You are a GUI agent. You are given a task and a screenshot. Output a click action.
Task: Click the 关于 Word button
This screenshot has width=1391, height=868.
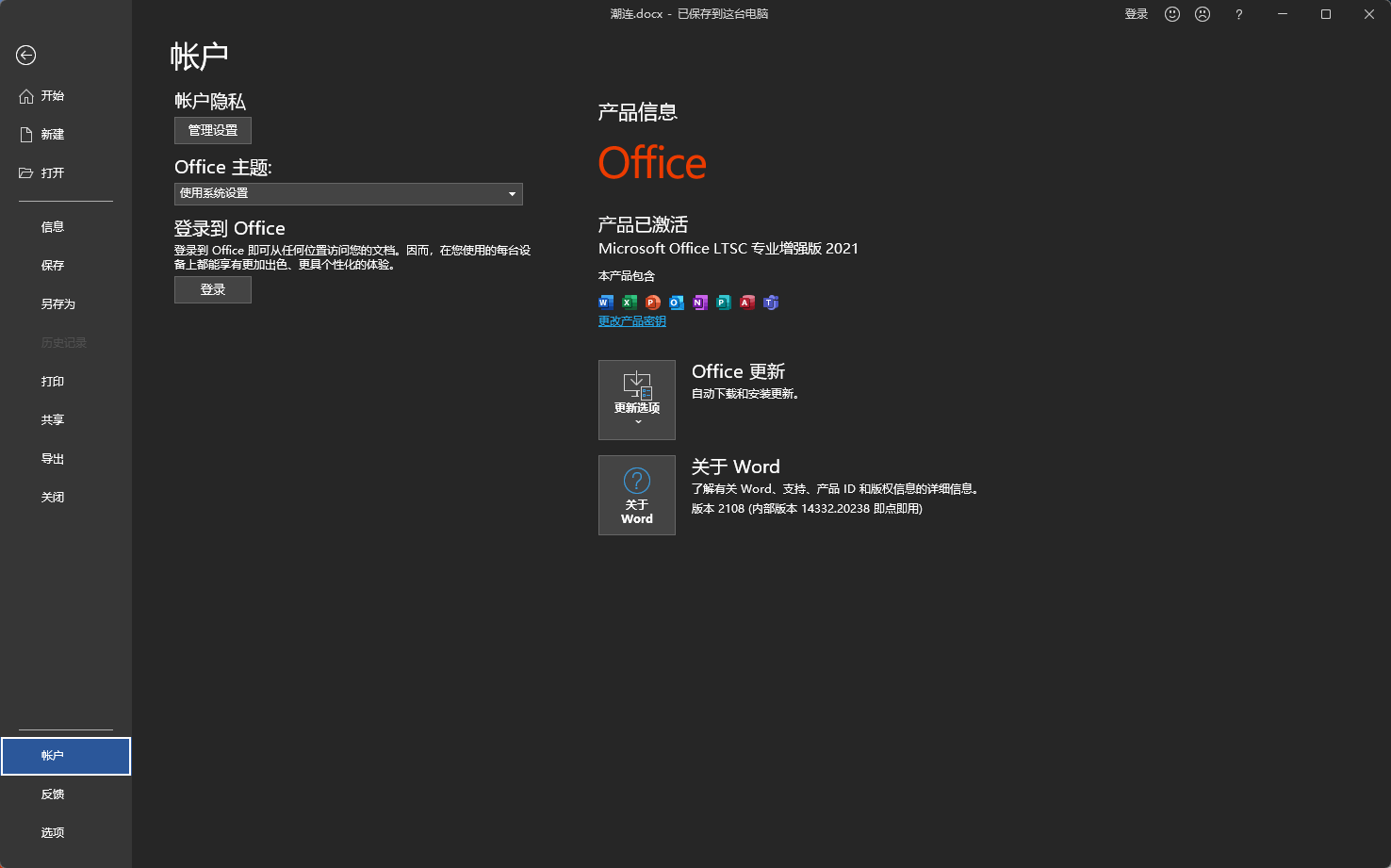[637, 495]
